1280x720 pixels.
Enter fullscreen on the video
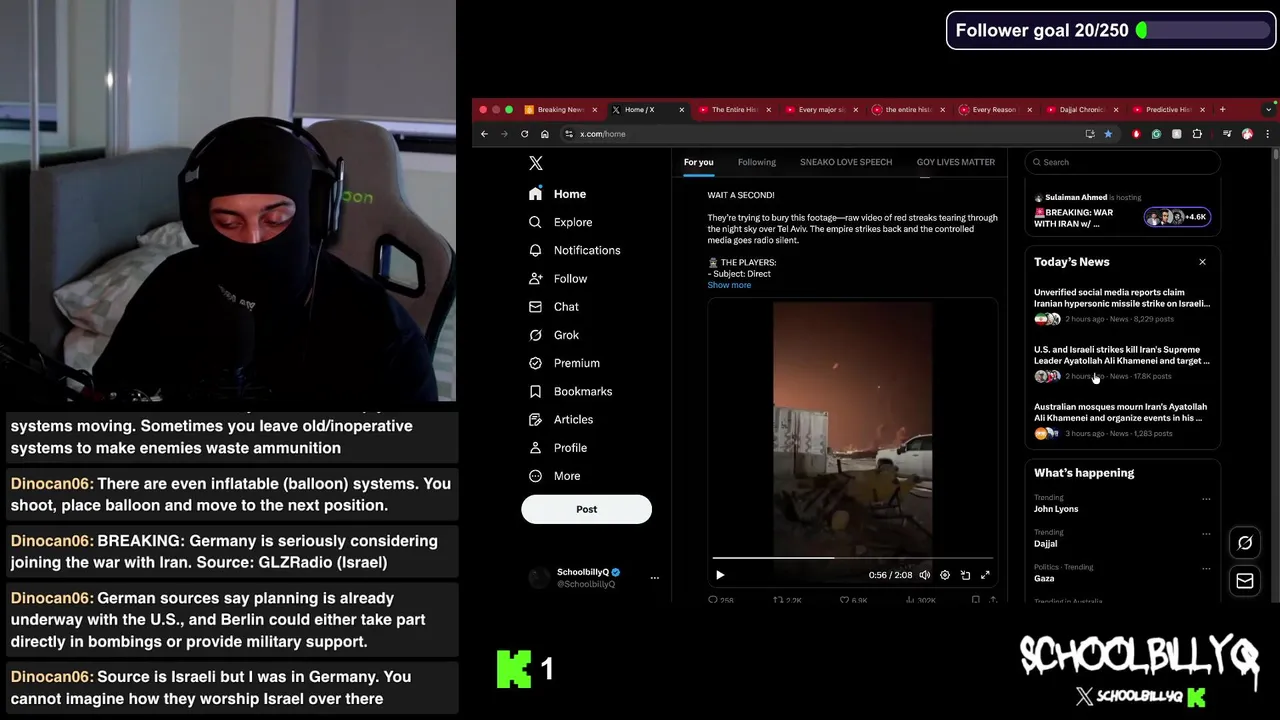tap(985, 575)
